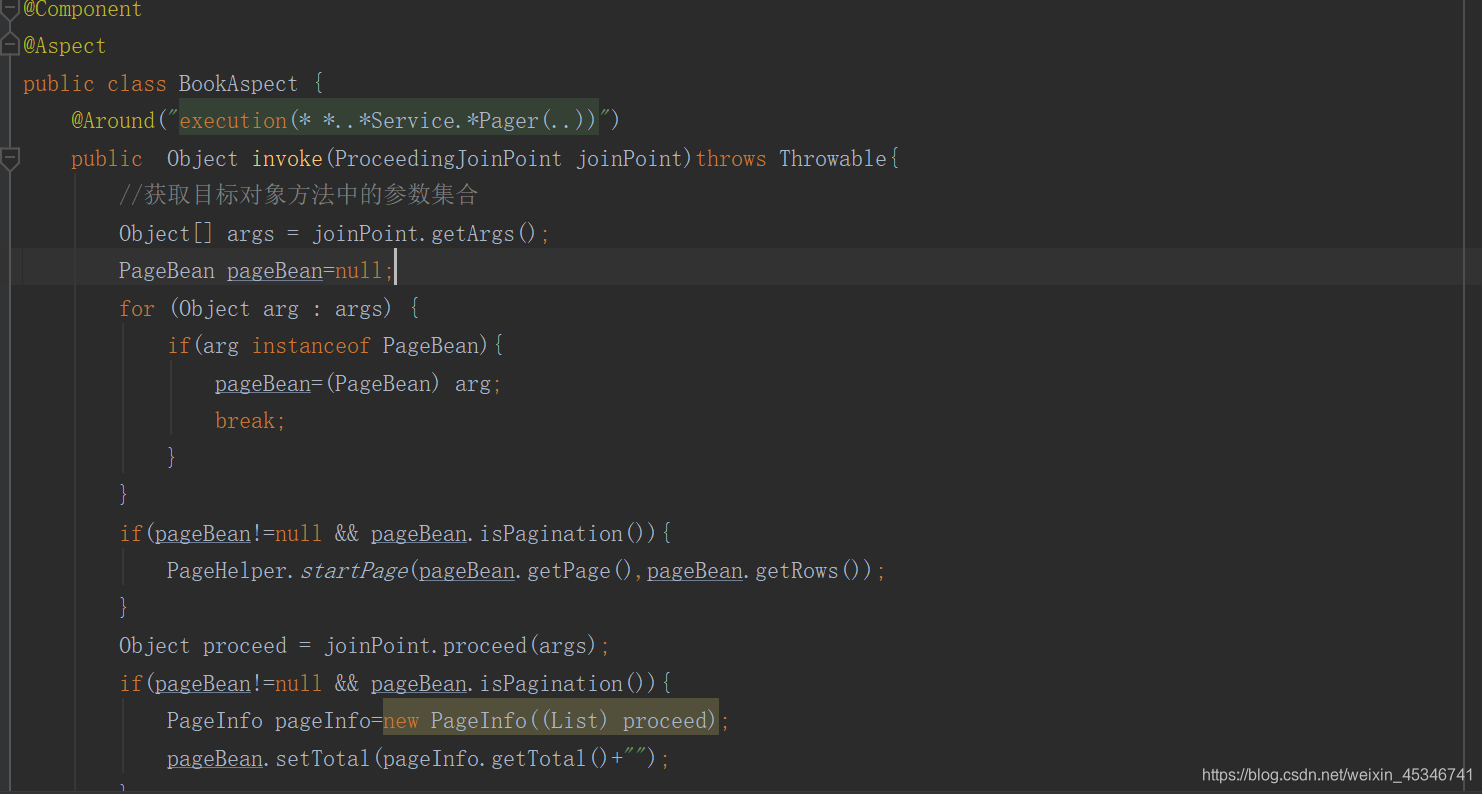Click the joinPoint.proceed(args) call
Image resolution: width=1482 pixels, height=794 pixels.
(x=461, y=646)
